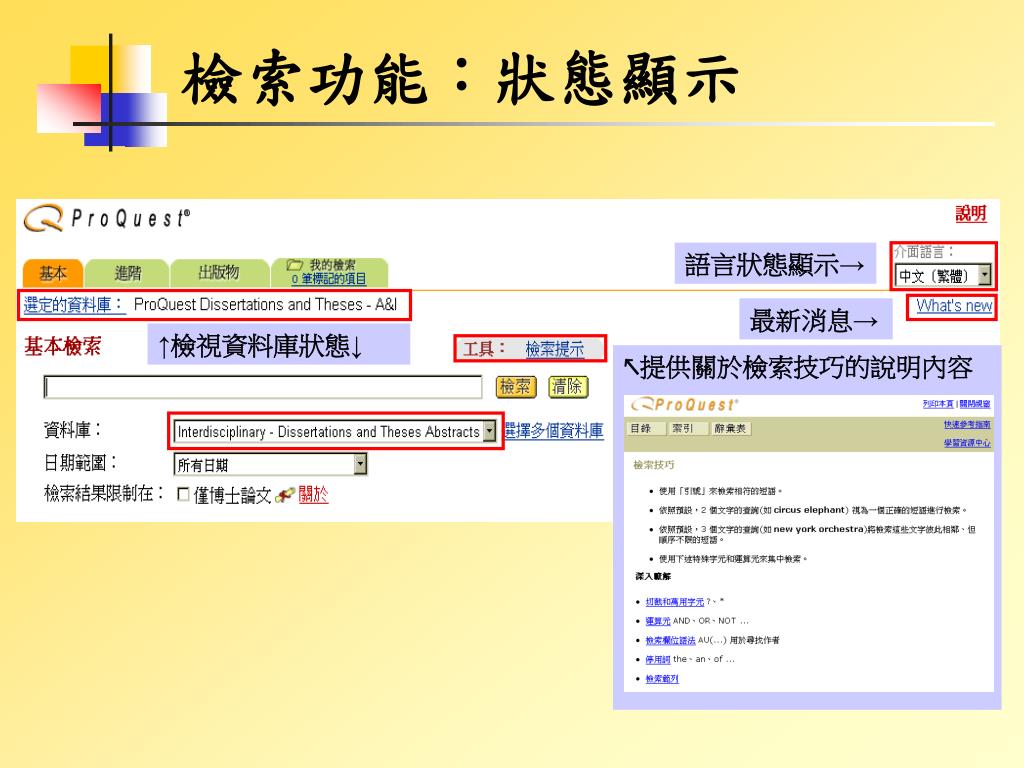
Task: Click the 關於 link
Action: 313,494
